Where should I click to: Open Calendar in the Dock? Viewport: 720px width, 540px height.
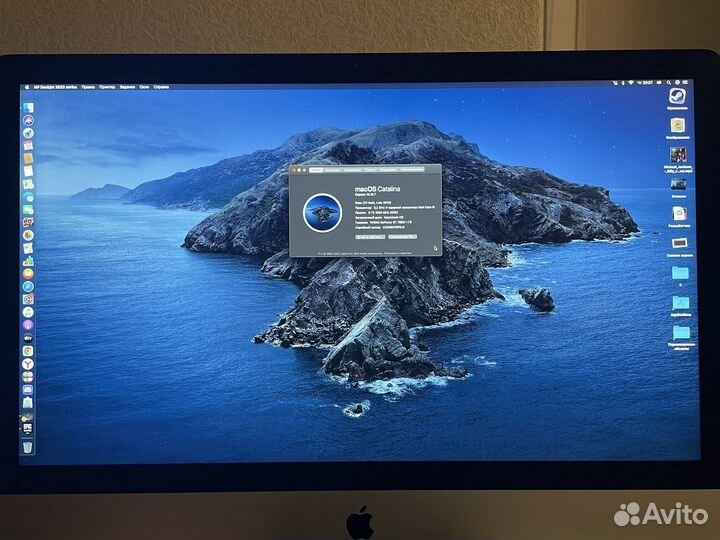[28, 146]
